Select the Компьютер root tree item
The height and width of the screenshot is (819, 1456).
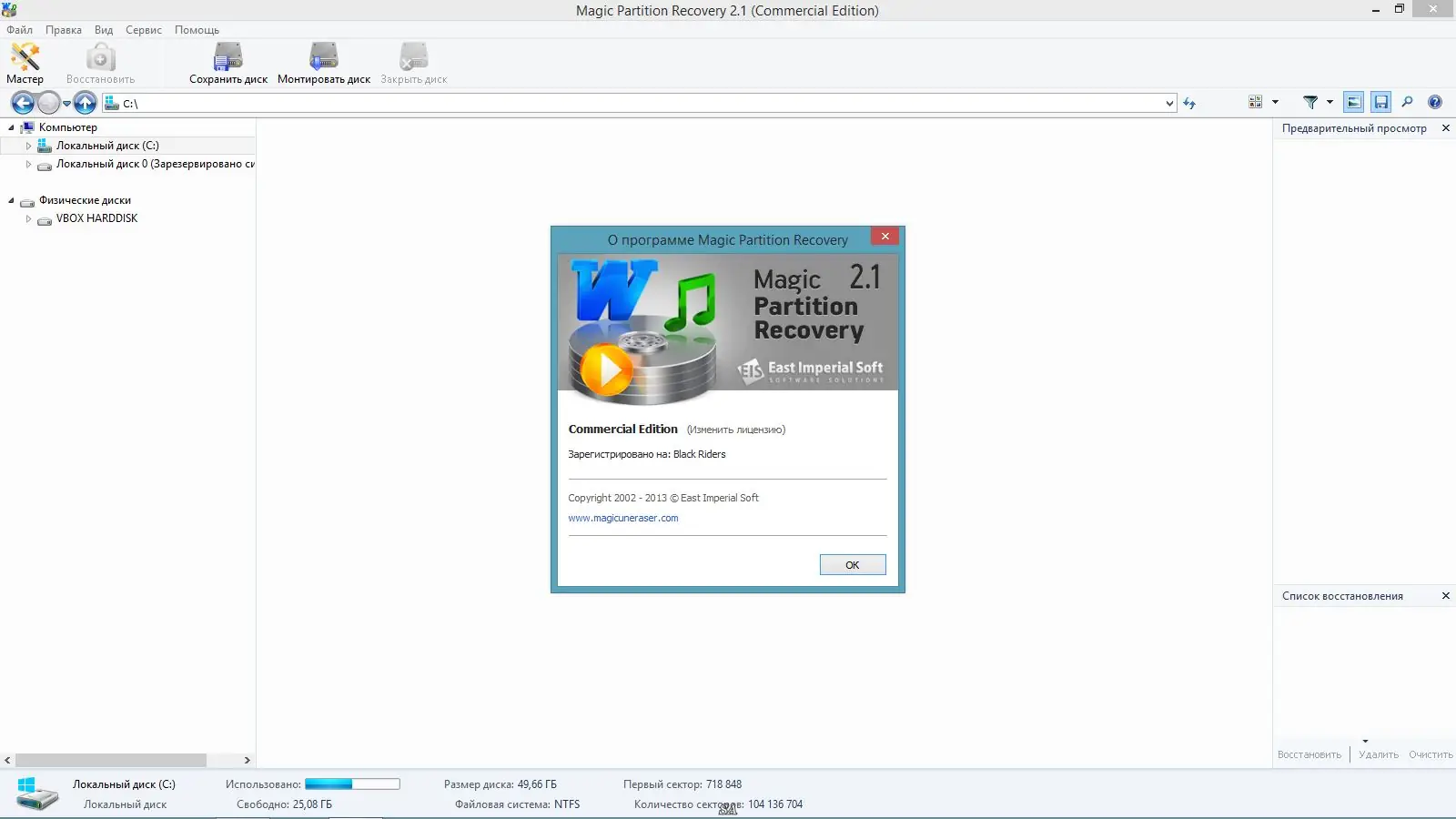pos(67,127)
